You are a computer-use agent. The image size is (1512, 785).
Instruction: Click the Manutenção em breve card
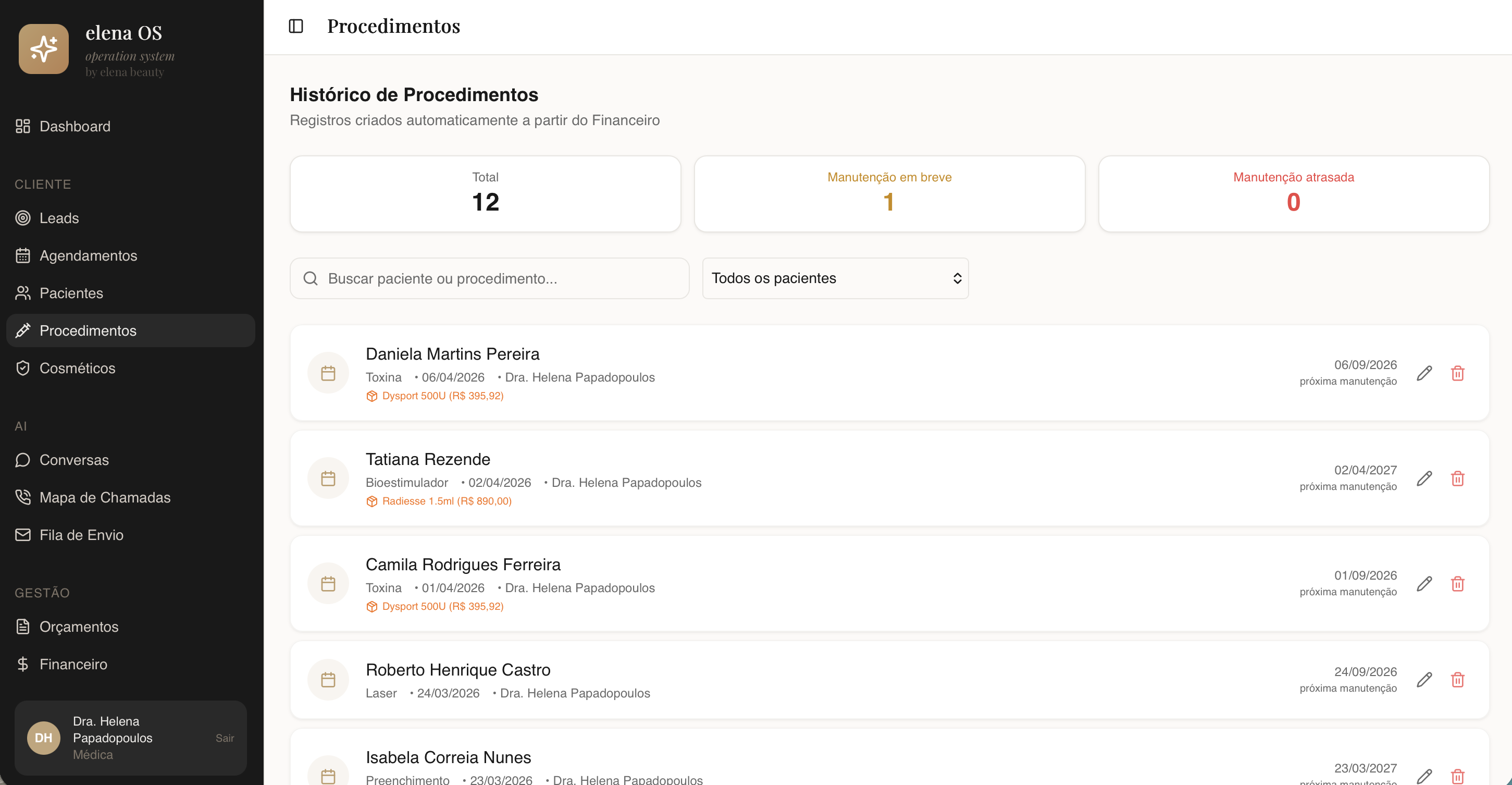click(x=889, y=194)
